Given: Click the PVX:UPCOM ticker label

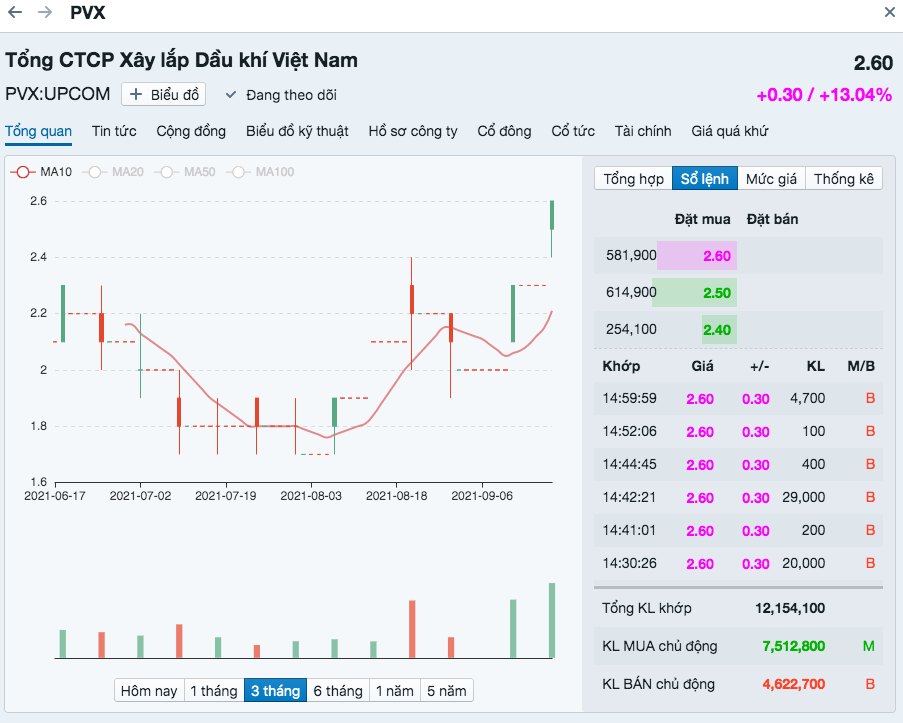Looking at the screenshot, I should (x=58, y=94).
